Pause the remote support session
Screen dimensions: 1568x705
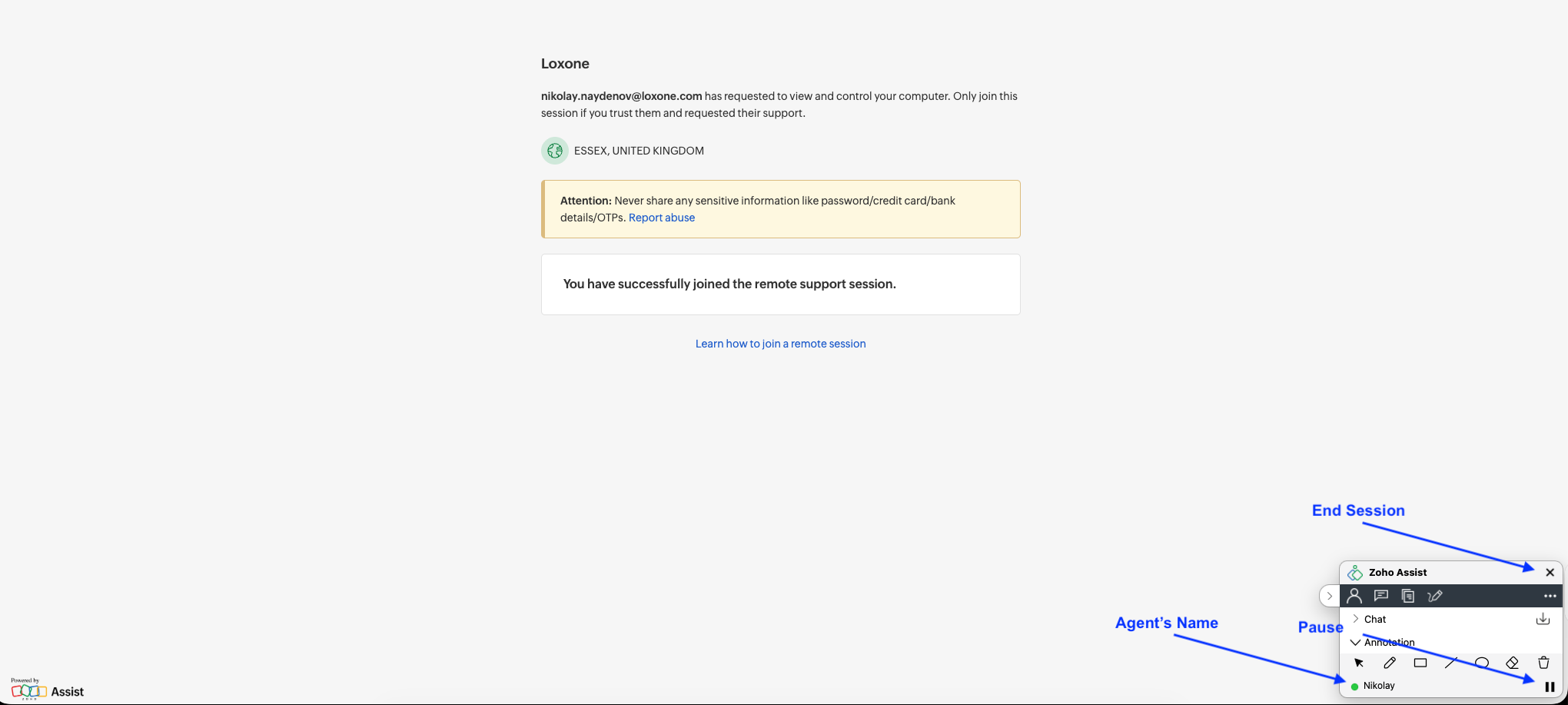click(x=1550, y=687)
